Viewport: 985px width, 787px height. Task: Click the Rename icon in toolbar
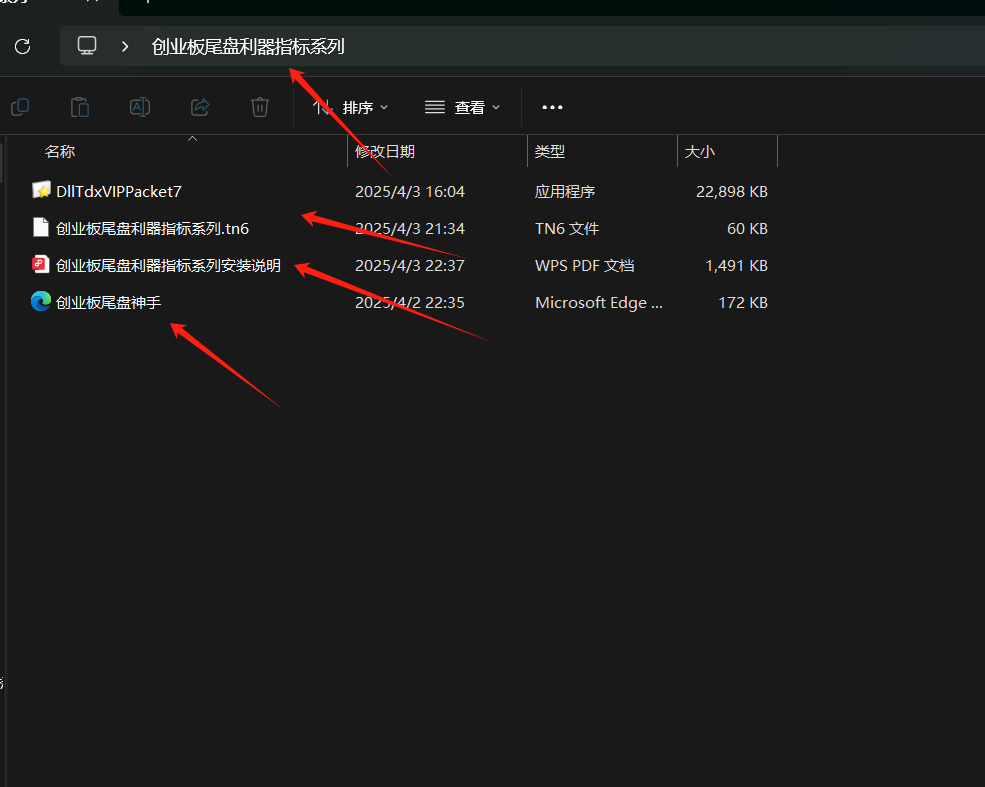click(x=140, y=107)
